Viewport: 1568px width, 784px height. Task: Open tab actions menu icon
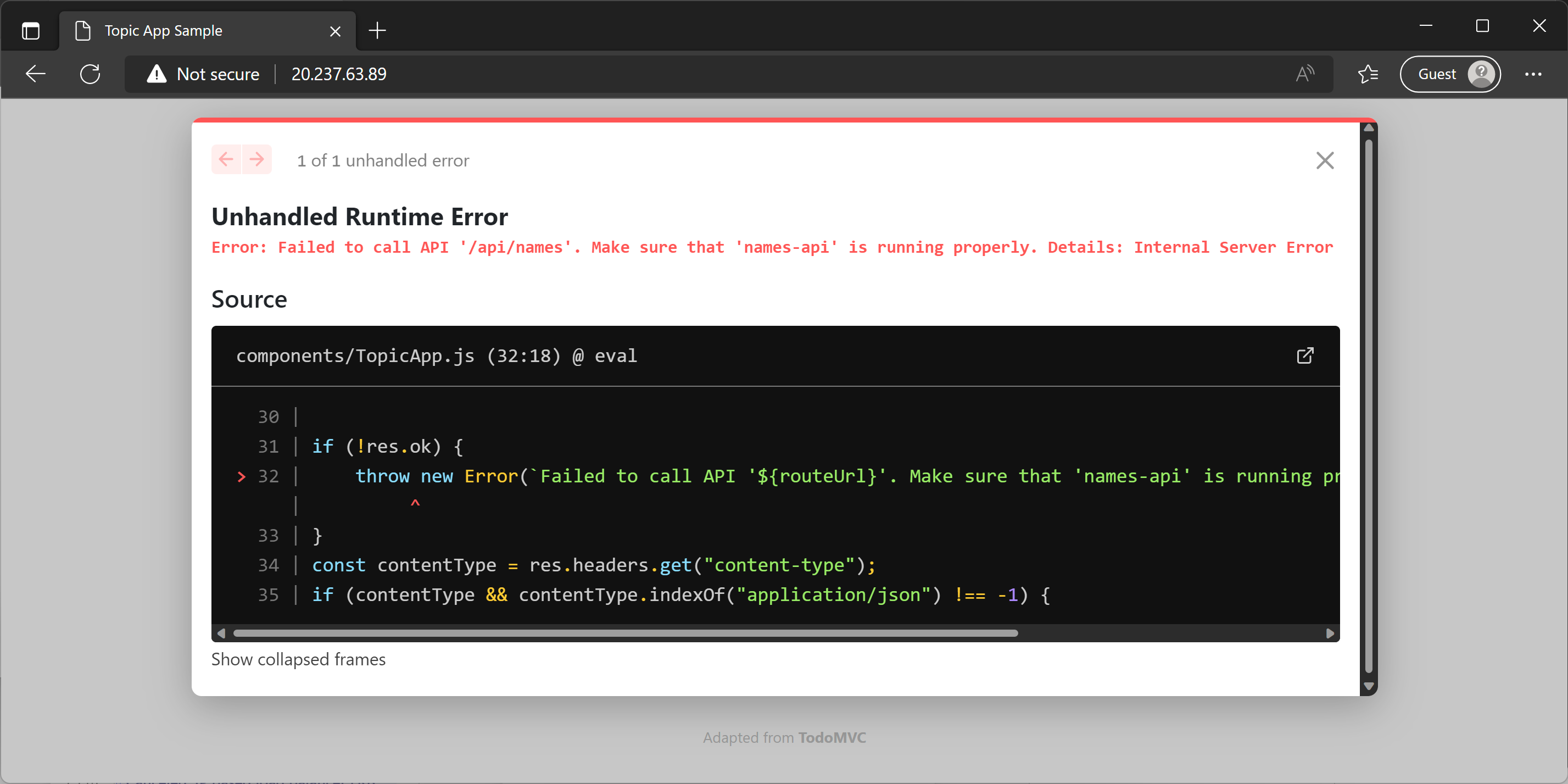click(30, 30)
